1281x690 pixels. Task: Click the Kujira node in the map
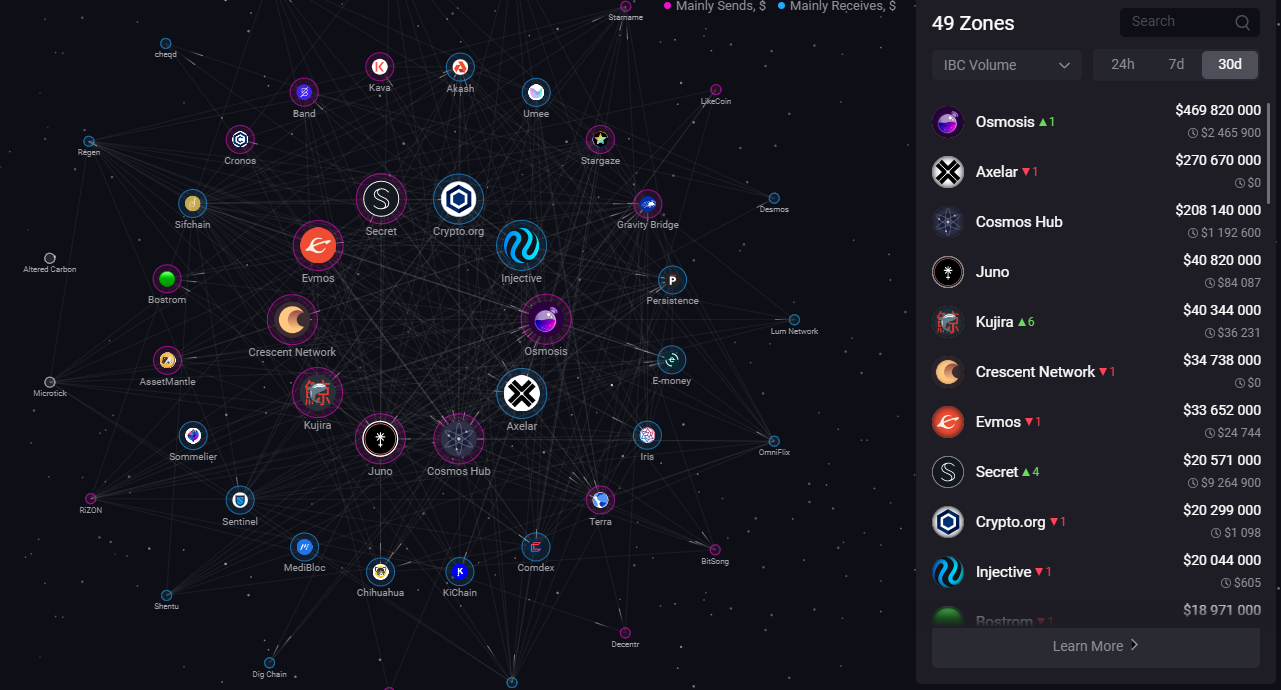pos(317,392)
